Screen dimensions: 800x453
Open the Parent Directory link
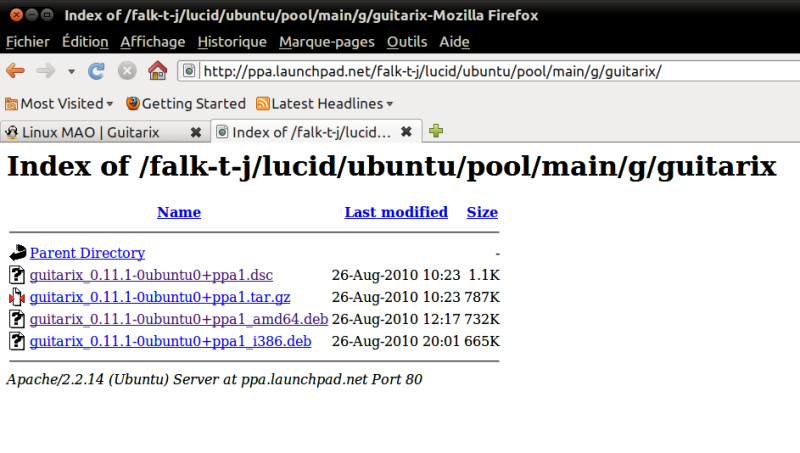[x=87, y=253]
